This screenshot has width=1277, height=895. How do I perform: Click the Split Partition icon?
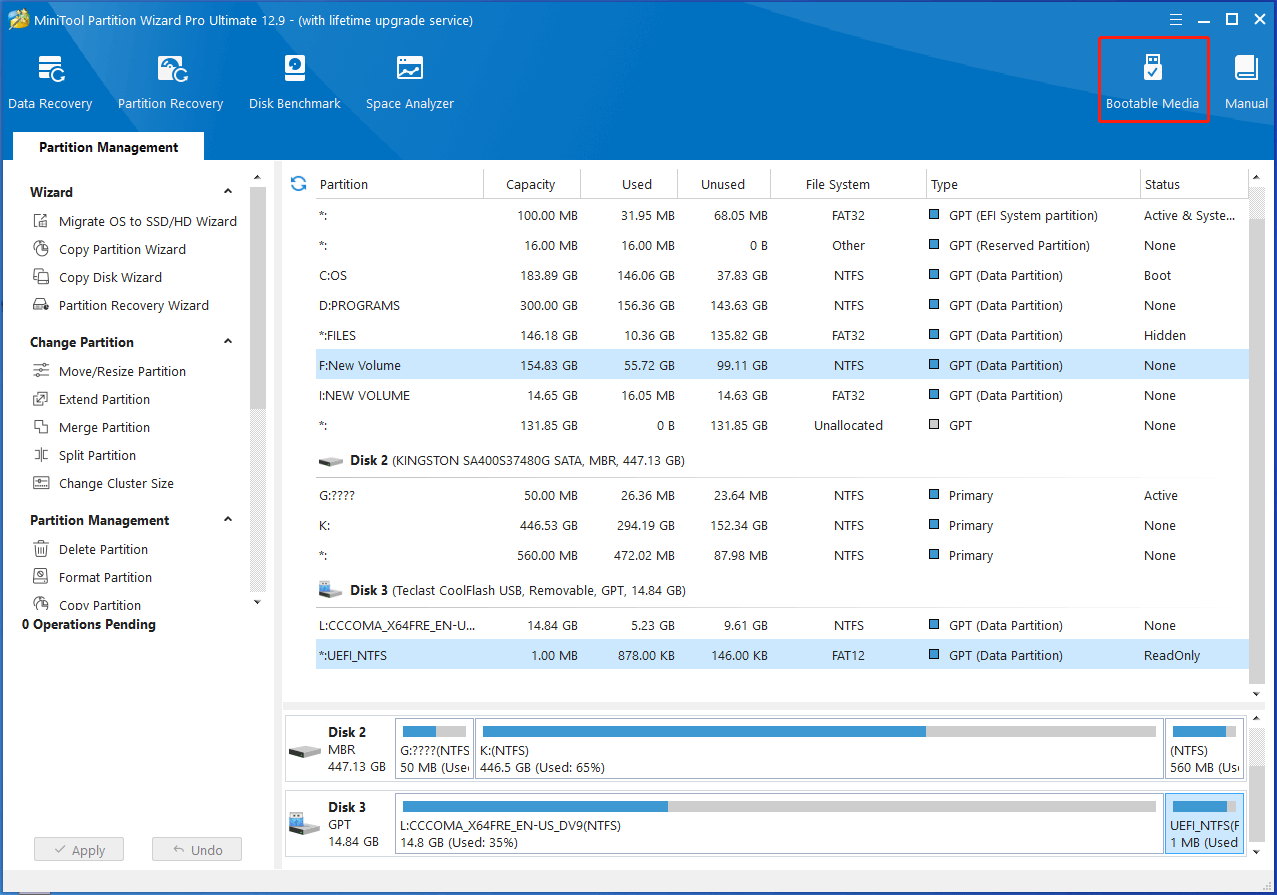[x=41, y=455]
